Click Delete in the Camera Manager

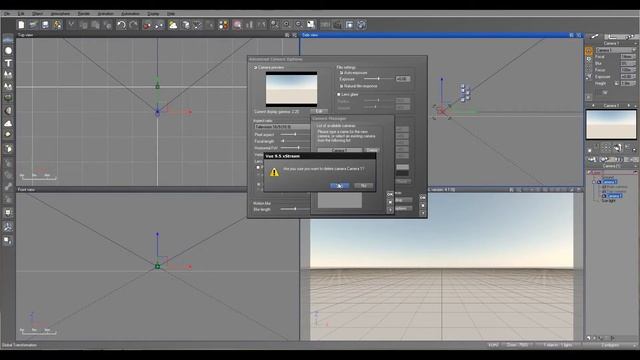pyautogui.click(x=371, y=150)
